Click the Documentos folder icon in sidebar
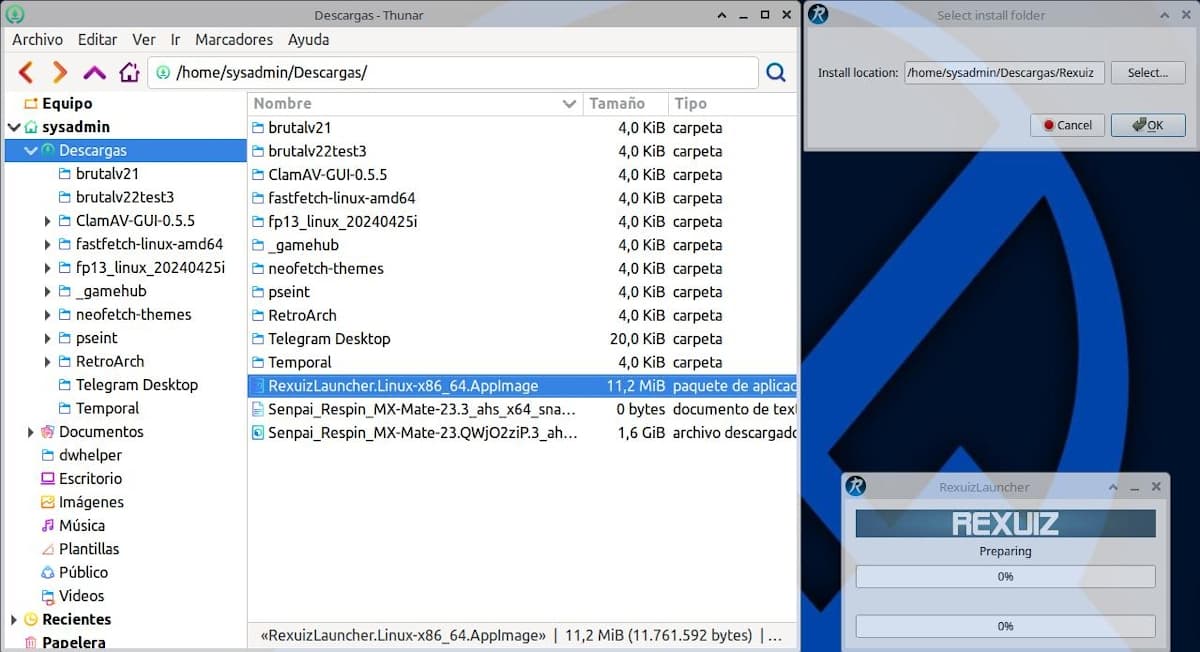Screen dimensions: 1200x652 pos(47,432)
